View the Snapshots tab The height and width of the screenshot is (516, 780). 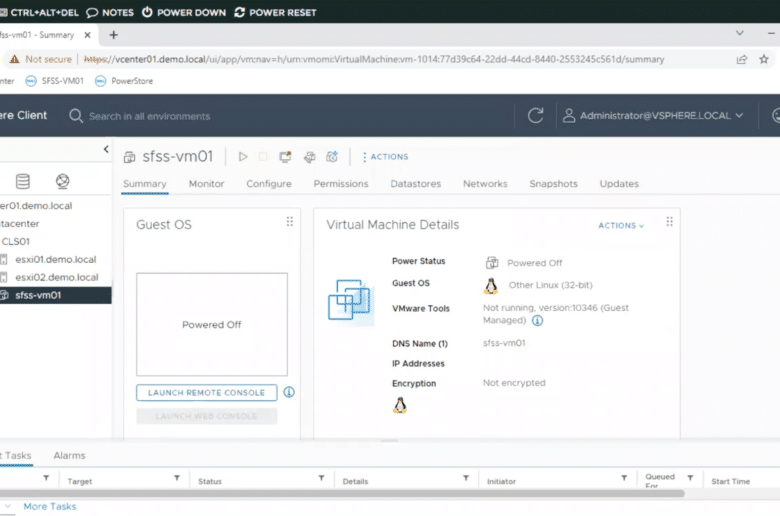coord(553,184)
